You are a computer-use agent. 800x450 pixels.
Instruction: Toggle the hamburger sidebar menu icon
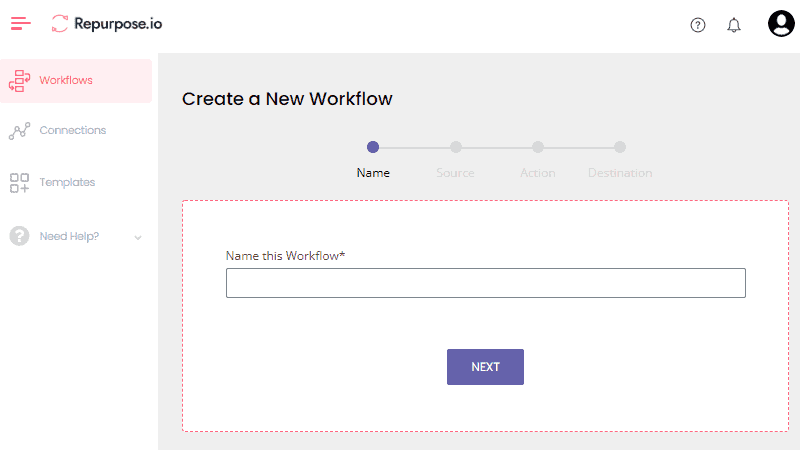21,23
